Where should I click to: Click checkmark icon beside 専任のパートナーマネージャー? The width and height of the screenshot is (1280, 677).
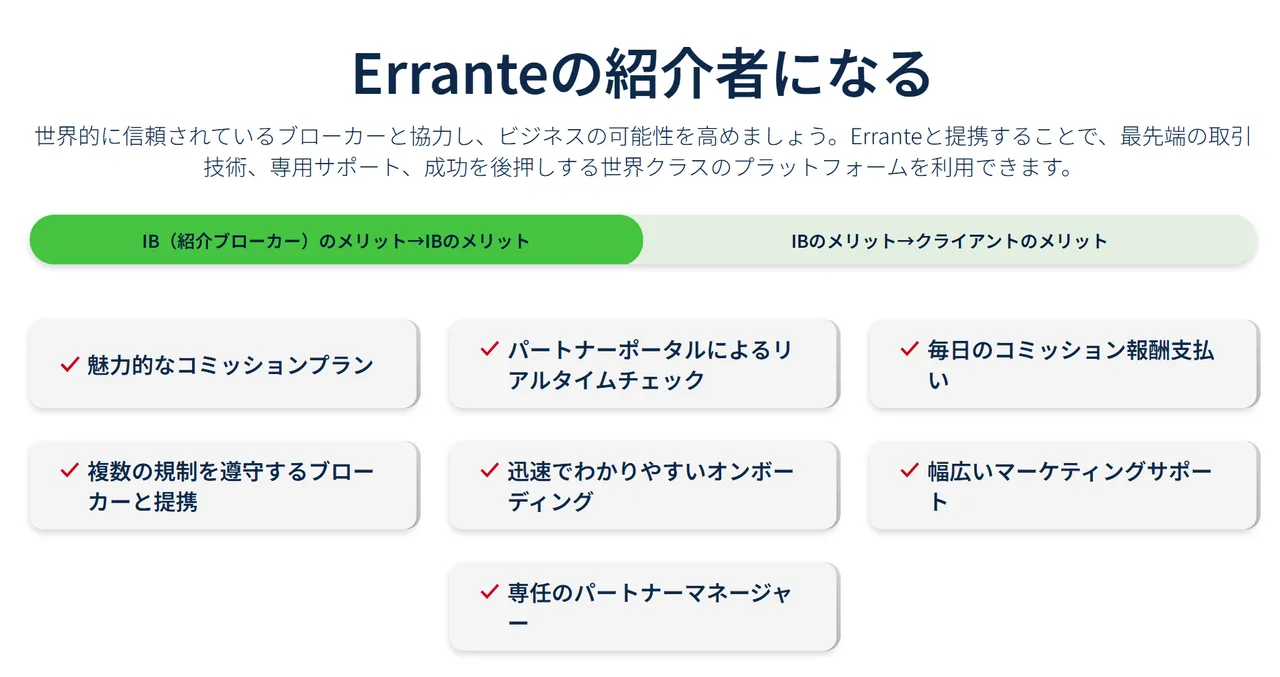(489, 592)
